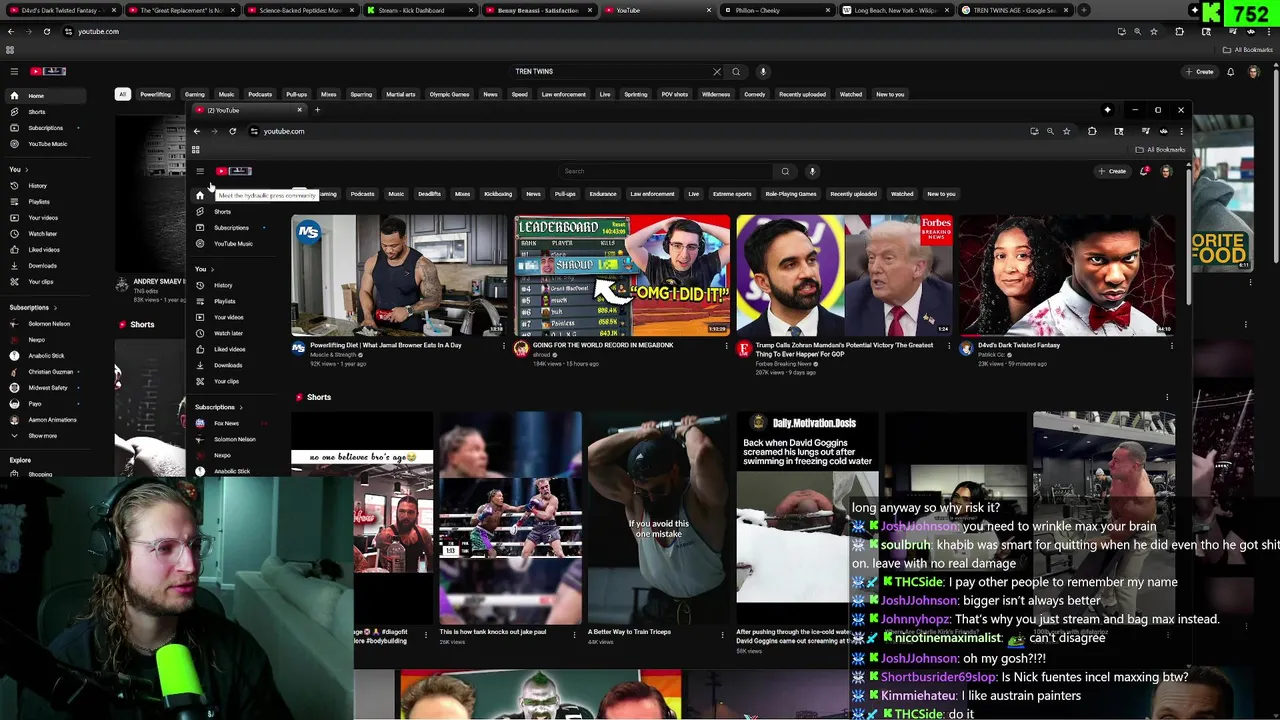Select the Kickboxing chip in the front window
Viewport: 1280px width, 720px height.
498,194
